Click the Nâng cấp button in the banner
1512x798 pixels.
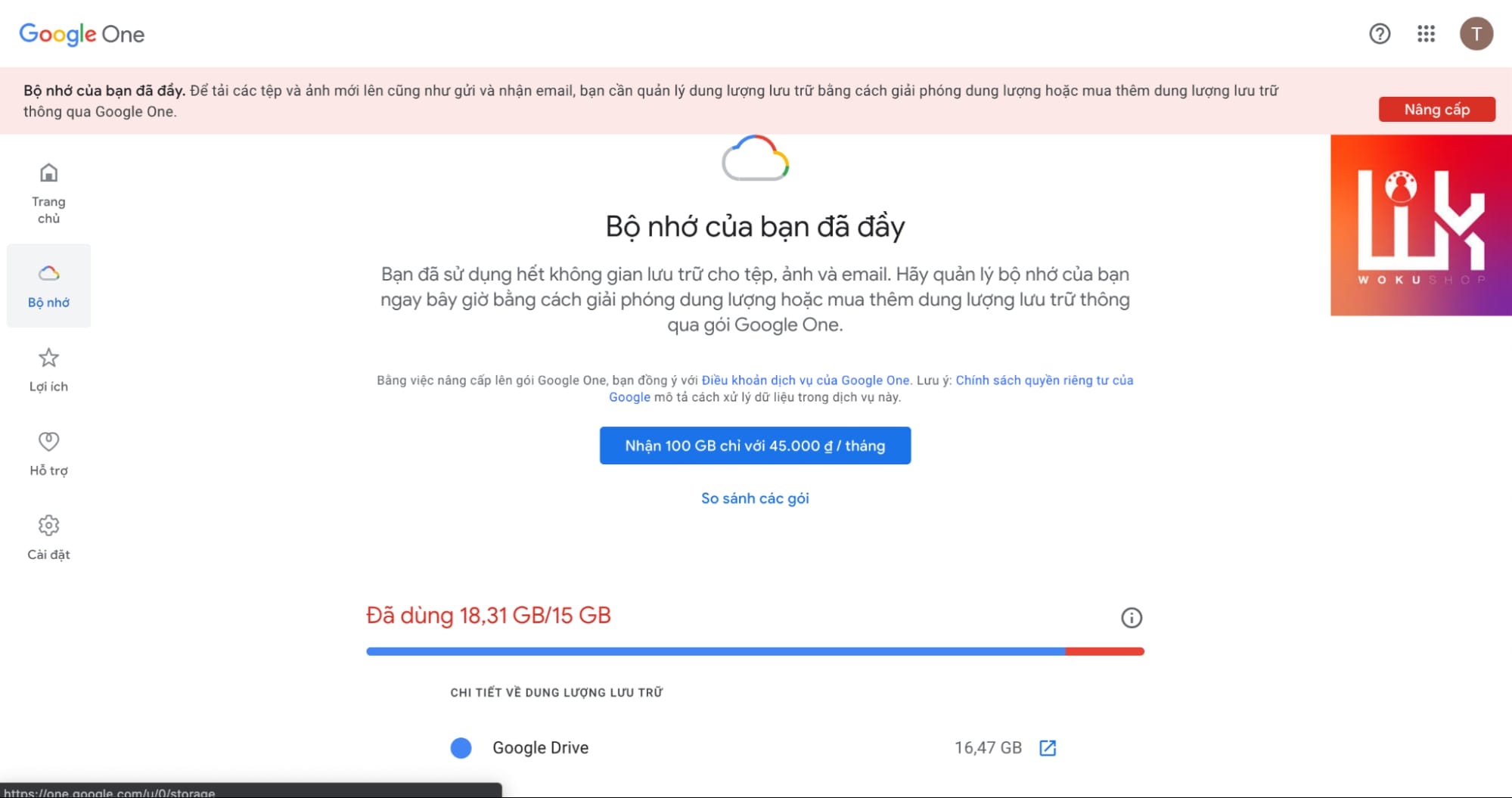[1436, 109]
